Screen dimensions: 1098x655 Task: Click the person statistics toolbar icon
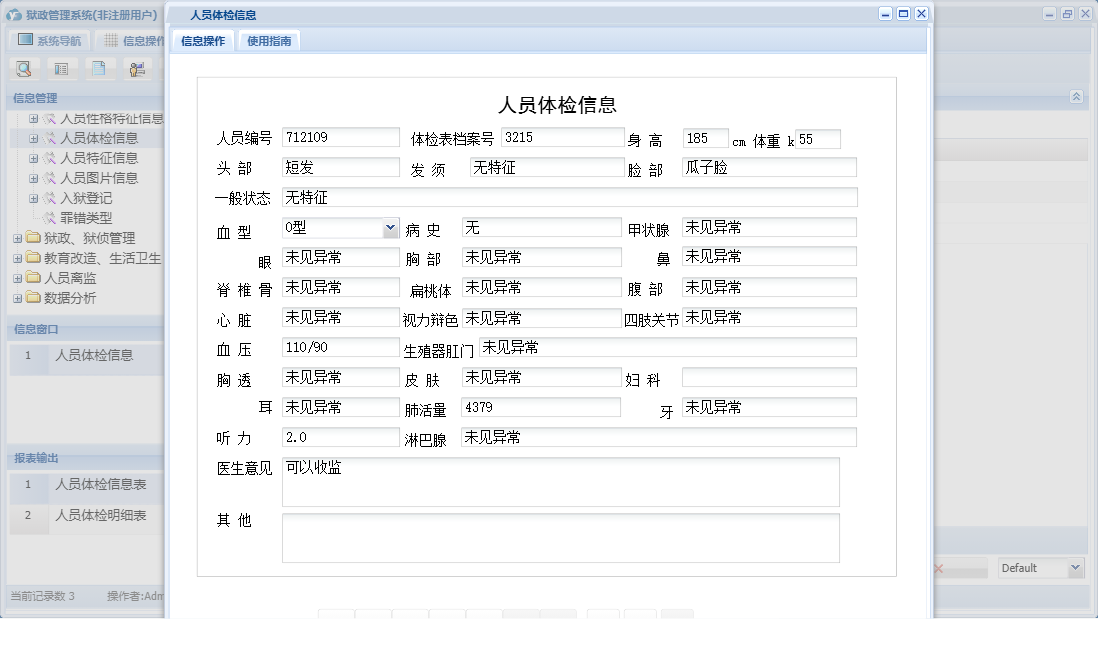coord(137,69)
